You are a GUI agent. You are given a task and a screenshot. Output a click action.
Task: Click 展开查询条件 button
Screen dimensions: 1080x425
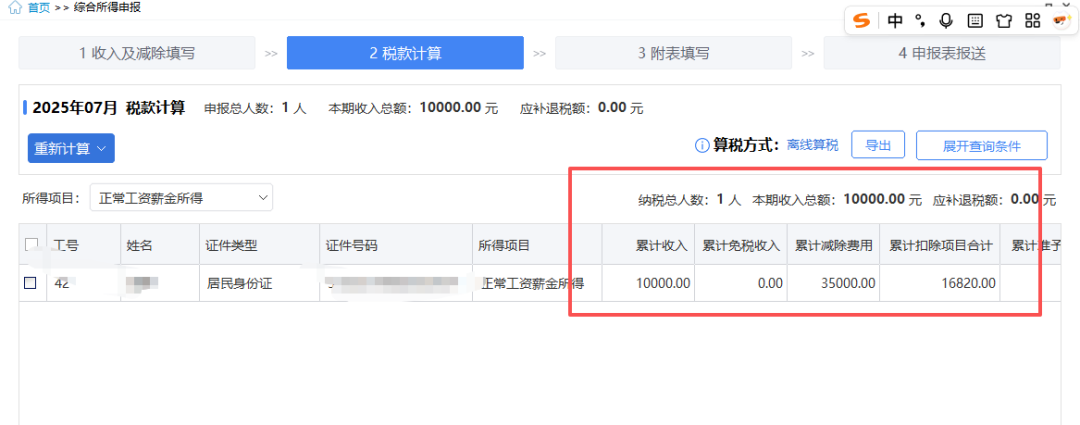click(x=981, y=146)
